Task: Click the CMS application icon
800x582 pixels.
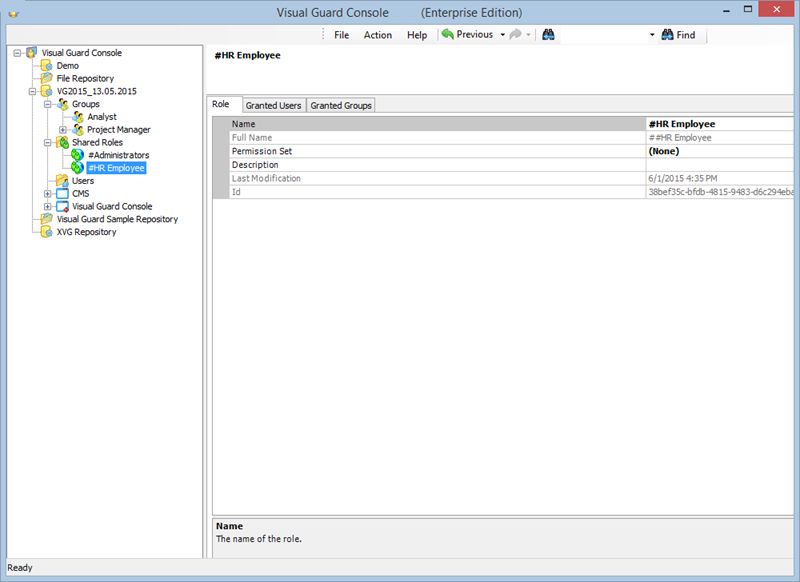Action: [x=62, y=193]
